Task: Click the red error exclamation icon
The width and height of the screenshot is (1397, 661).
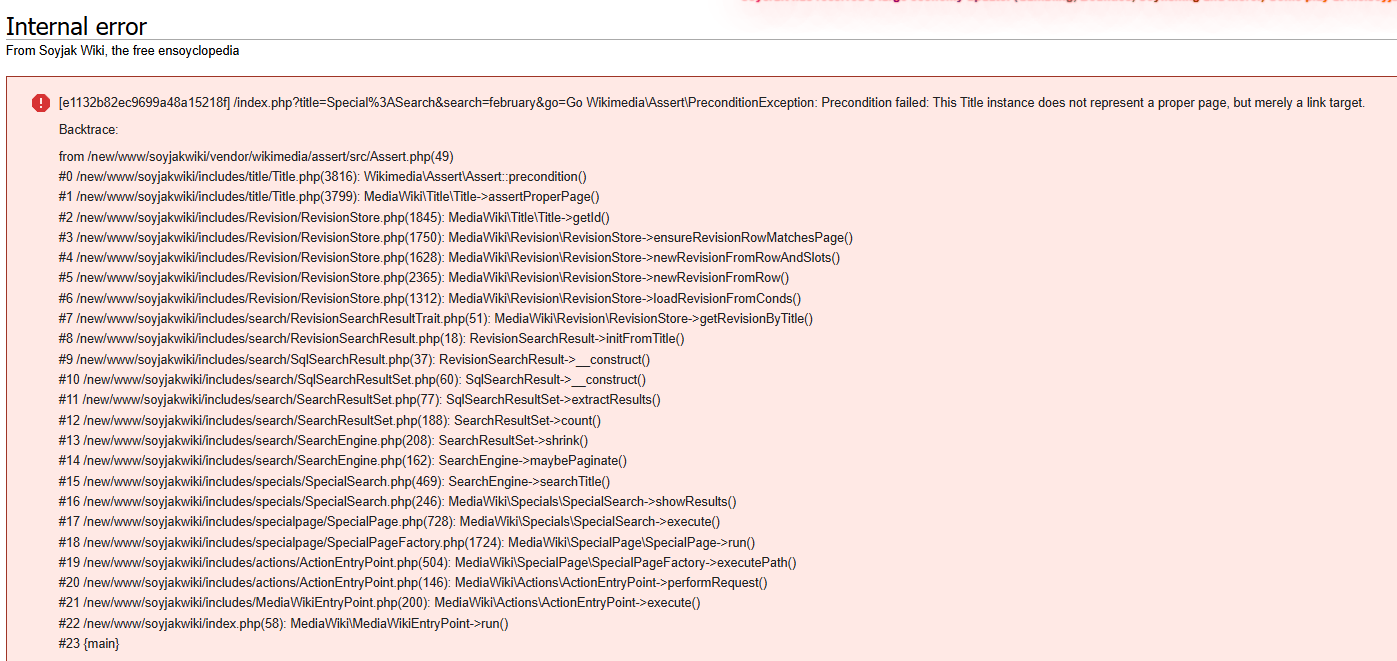Action: 40,103
